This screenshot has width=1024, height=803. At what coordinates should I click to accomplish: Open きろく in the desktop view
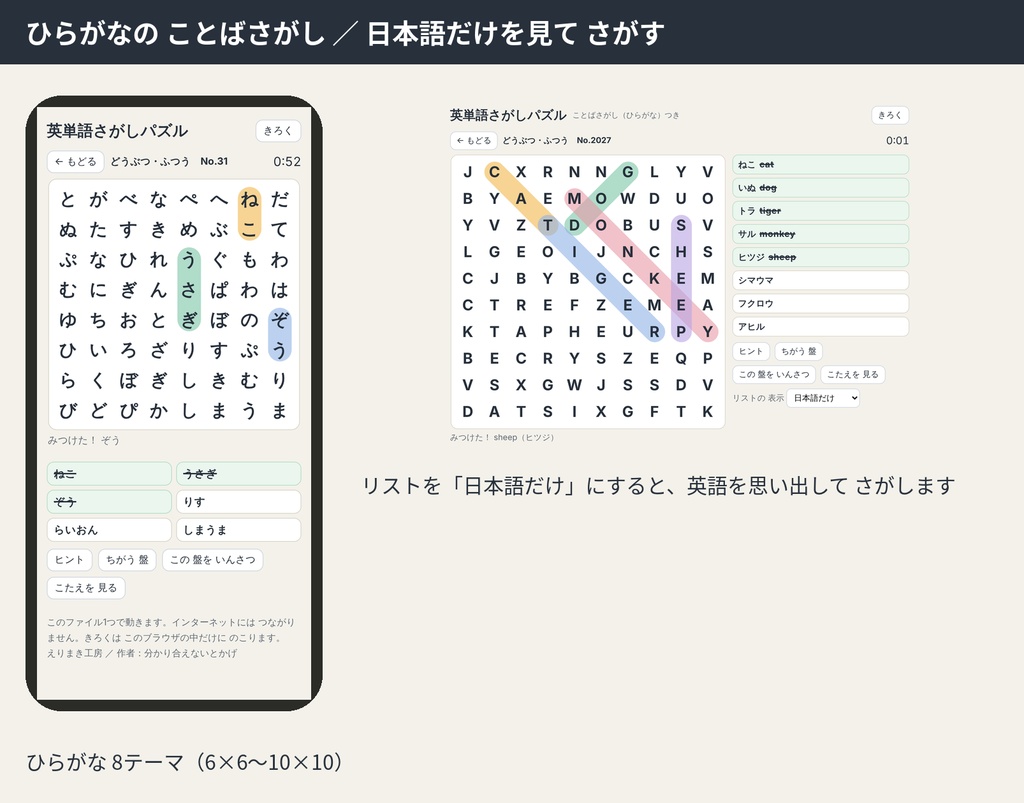[x=890, y=116]
